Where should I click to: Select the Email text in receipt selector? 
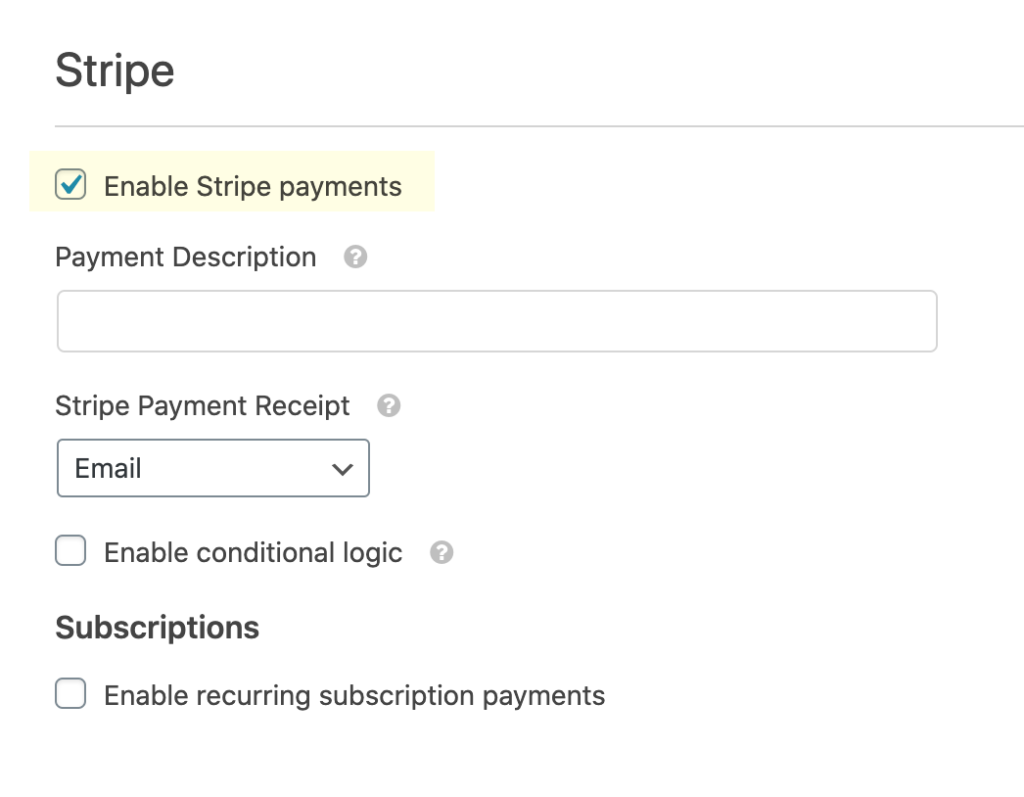tap(108, 468)
